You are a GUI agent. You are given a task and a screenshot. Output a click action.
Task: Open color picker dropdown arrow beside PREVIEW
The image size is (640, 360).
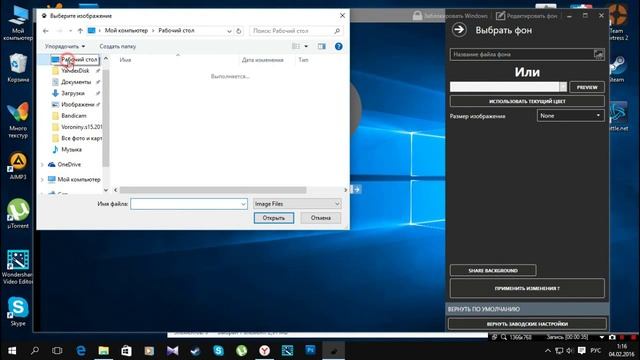(563, 87)
